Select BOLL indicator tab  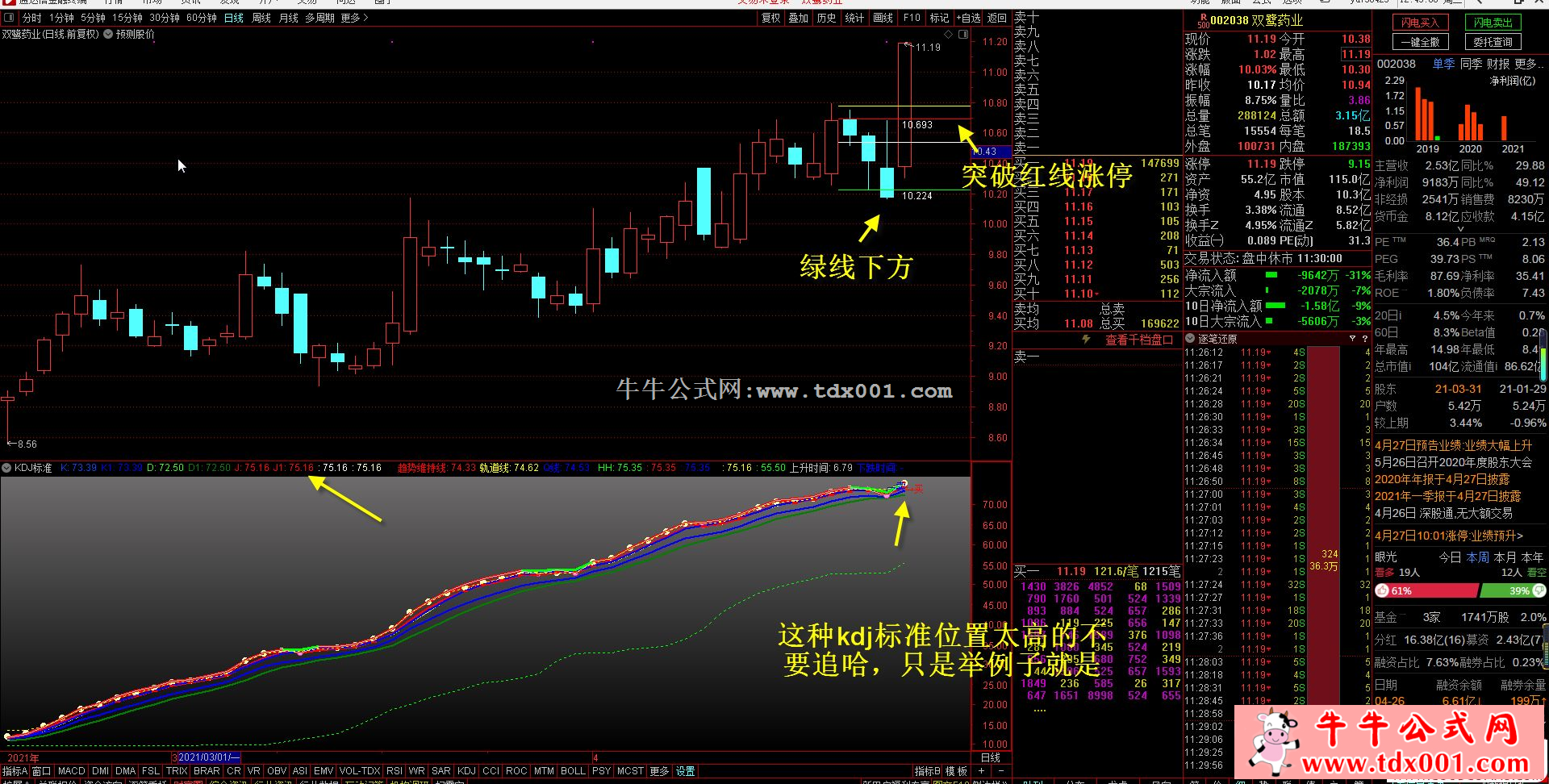[x=573, y=771]
